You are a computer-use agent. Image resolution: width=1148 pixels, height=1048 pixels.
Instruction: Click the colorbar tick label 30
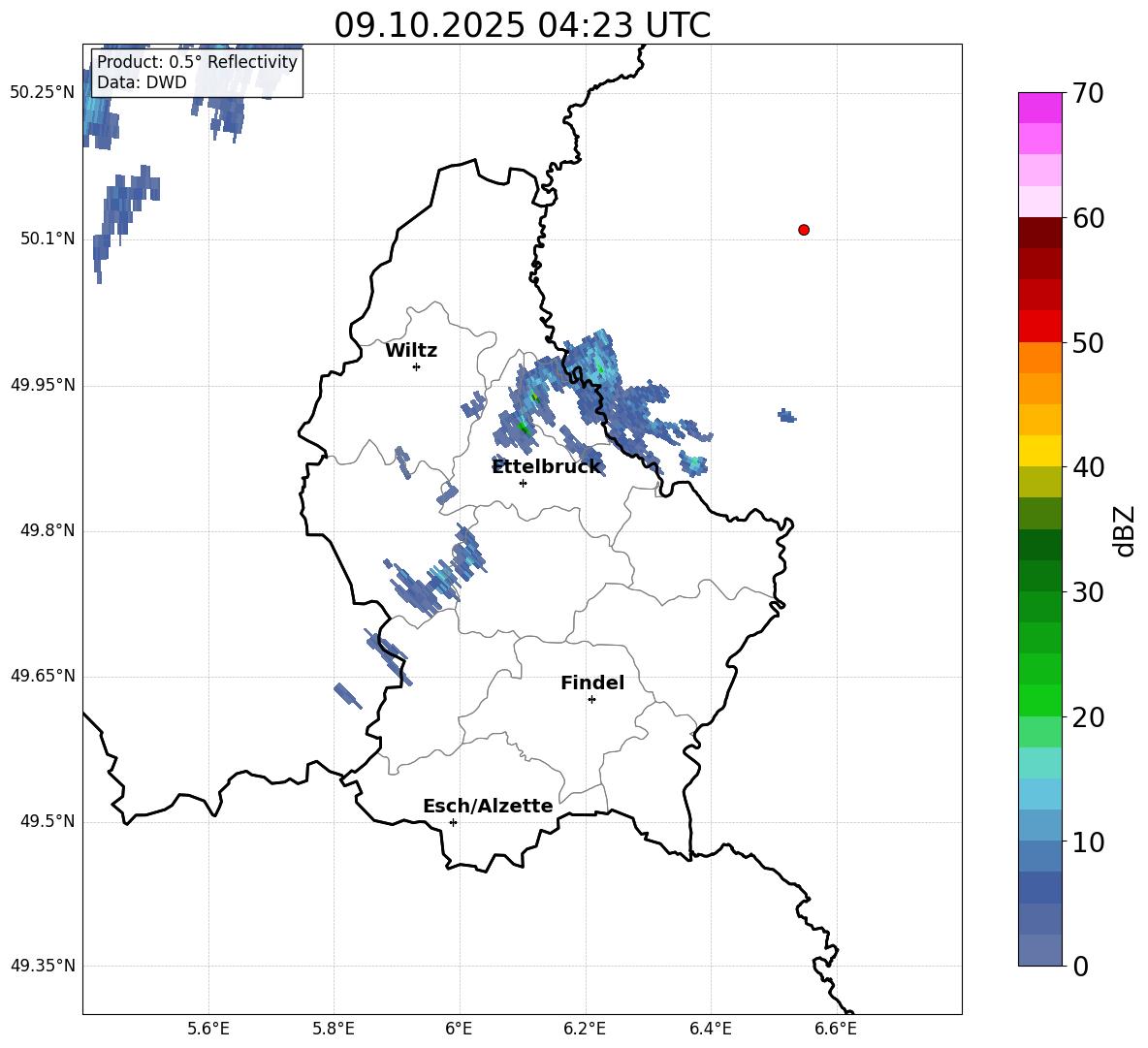coord(1087,592)
